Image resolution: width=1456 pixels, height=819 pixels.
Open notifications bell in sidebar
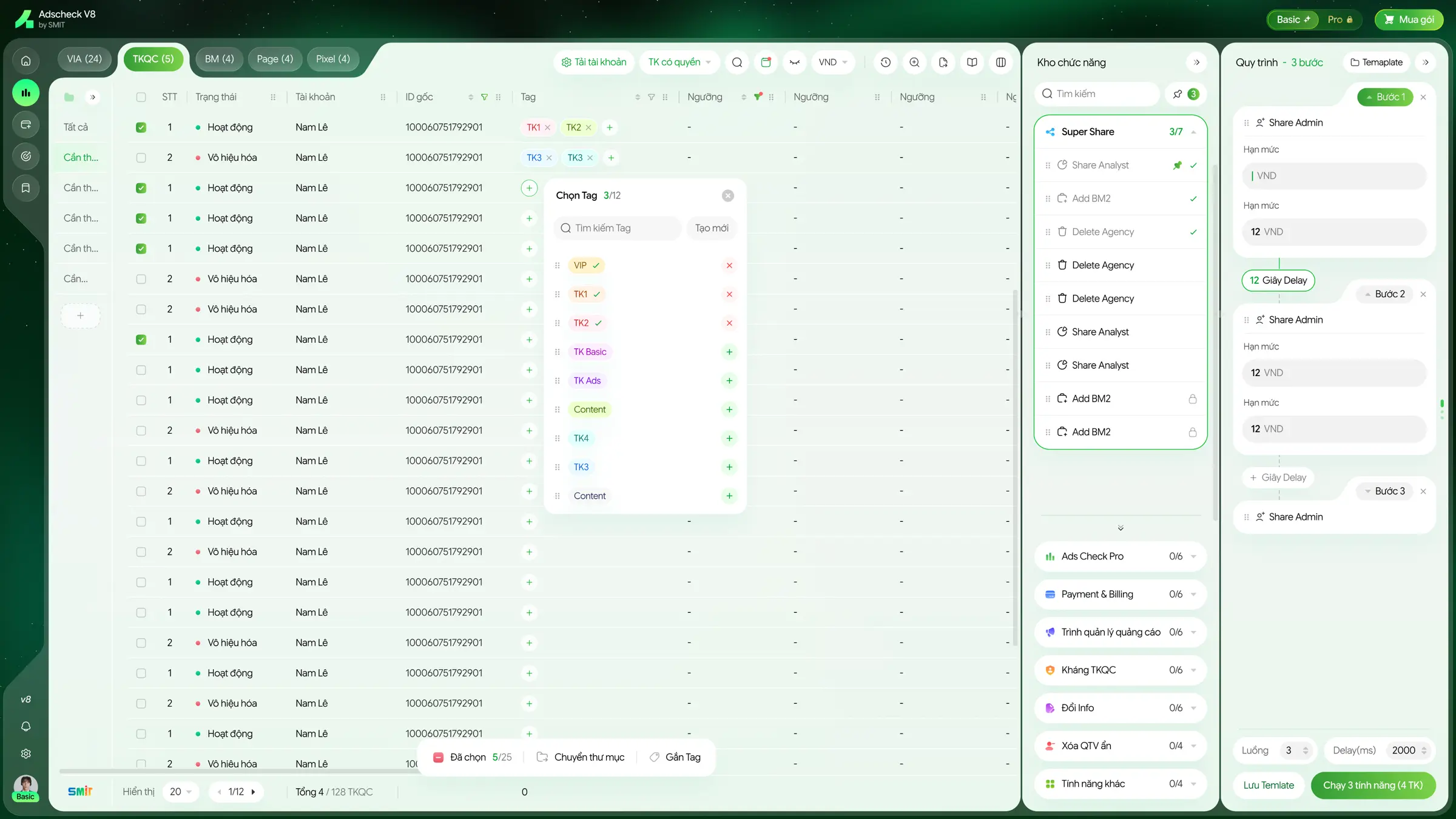point(25,726)
